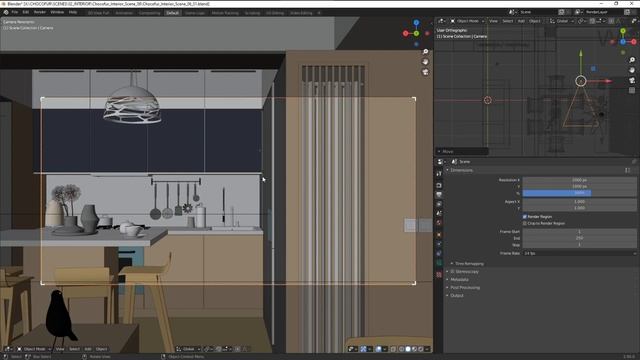Click zoom magnifier icon in the orthographic viewport
The image size is (640, 360).
pyautogui.click(x=632, y=60)
